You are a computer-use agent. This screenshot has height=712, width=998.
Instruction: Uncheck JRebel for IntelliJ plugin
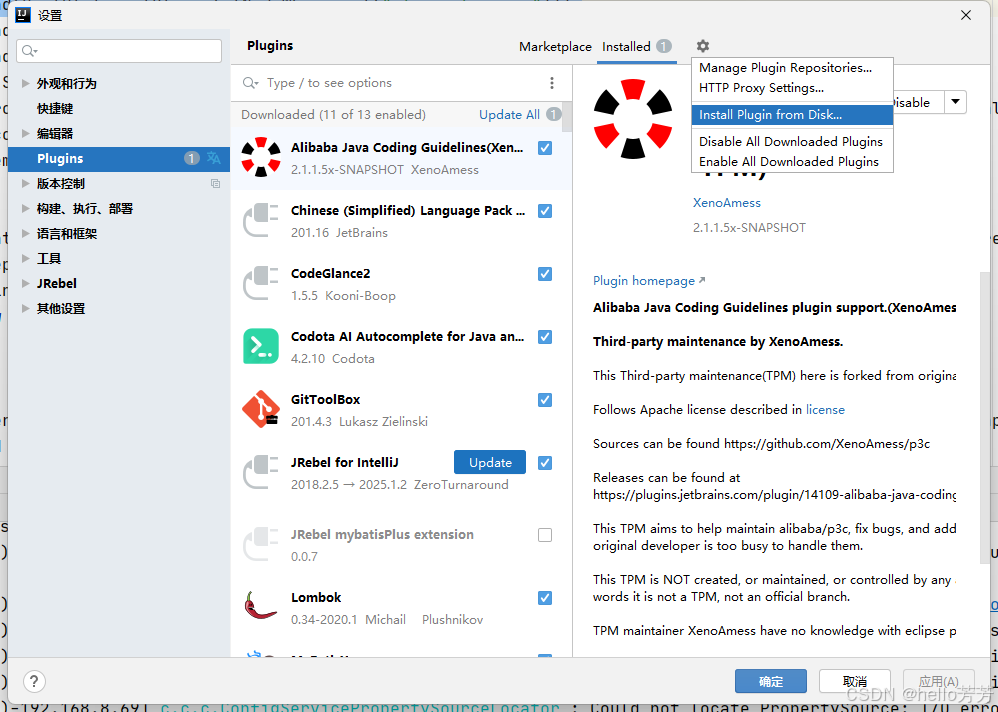point(545,463)
